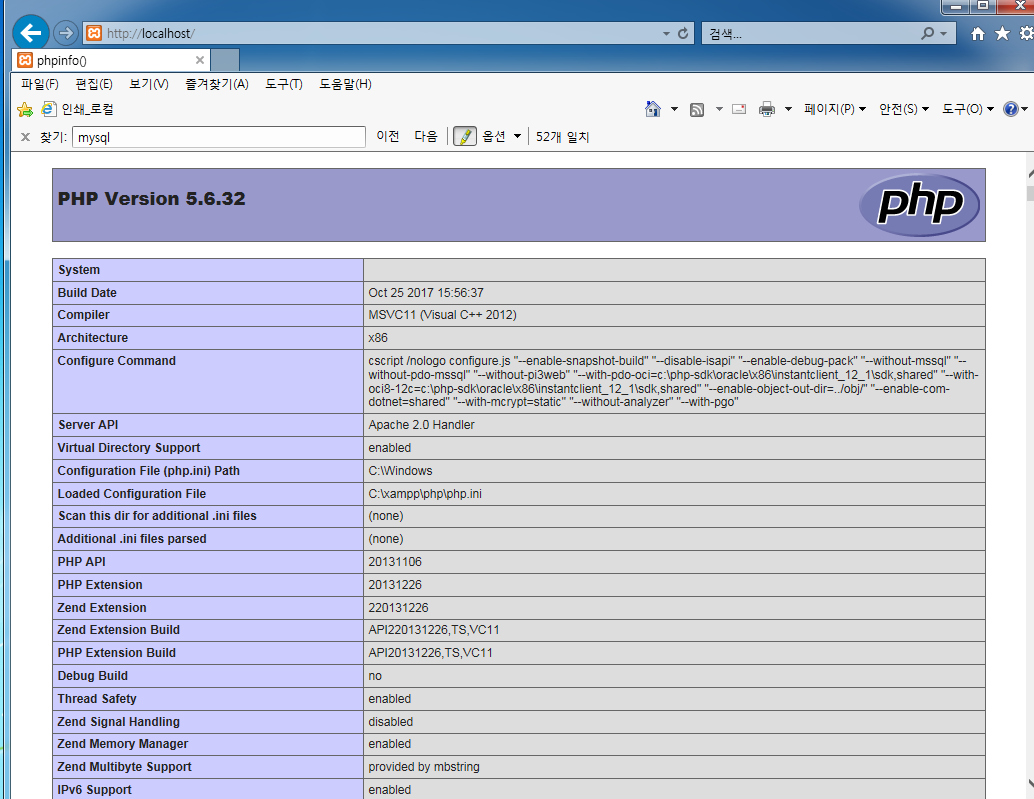This screenshot has width=1034, height=799.
Task: Click the 'Thread Safety' row label
Action: click(97, 699)
